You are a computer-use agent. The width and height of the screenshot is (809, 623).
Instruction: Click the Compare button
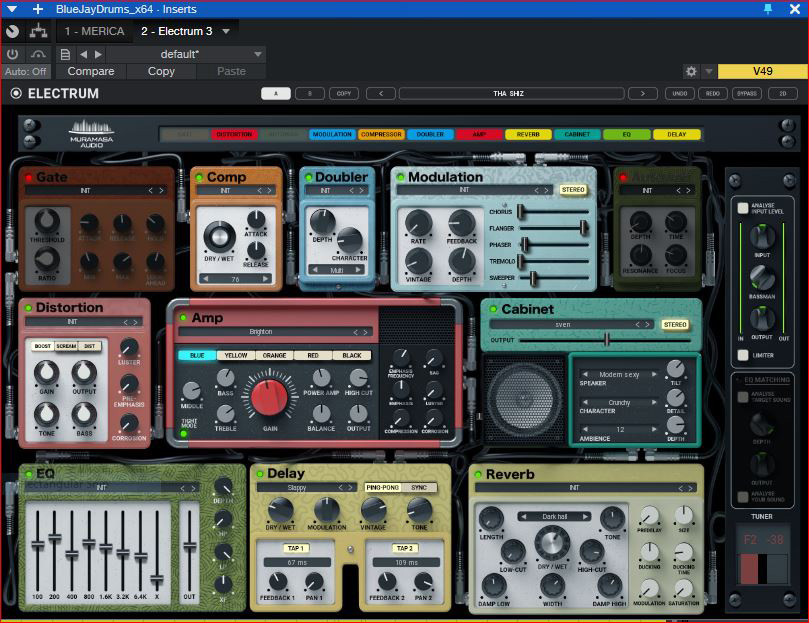[x=90, y=72]
